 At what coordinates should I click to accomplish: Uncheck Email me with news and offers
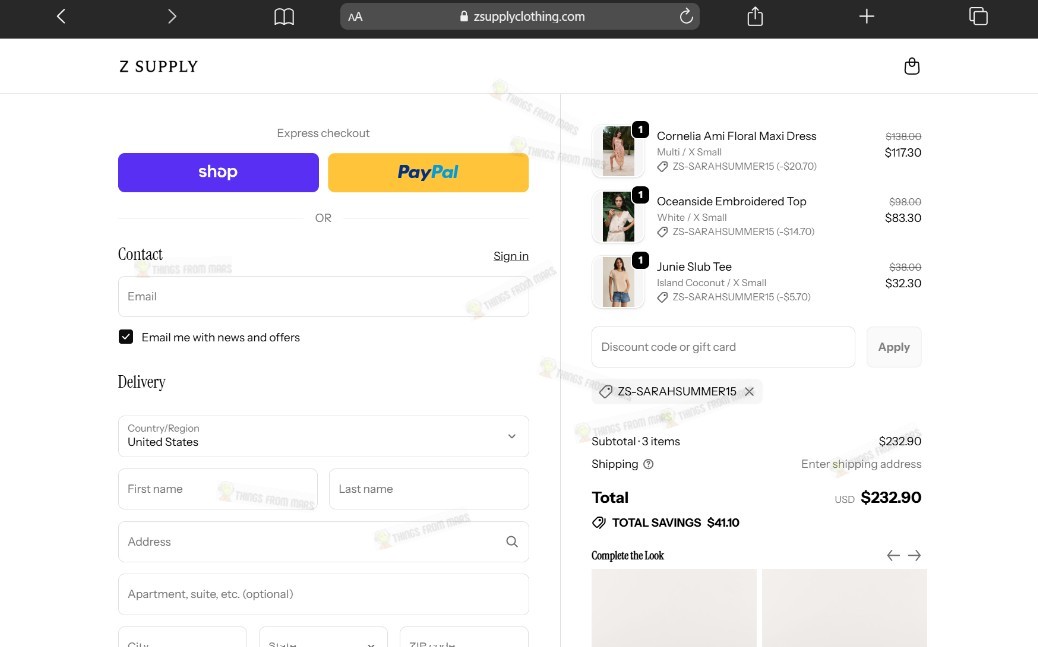coord(126,336)
